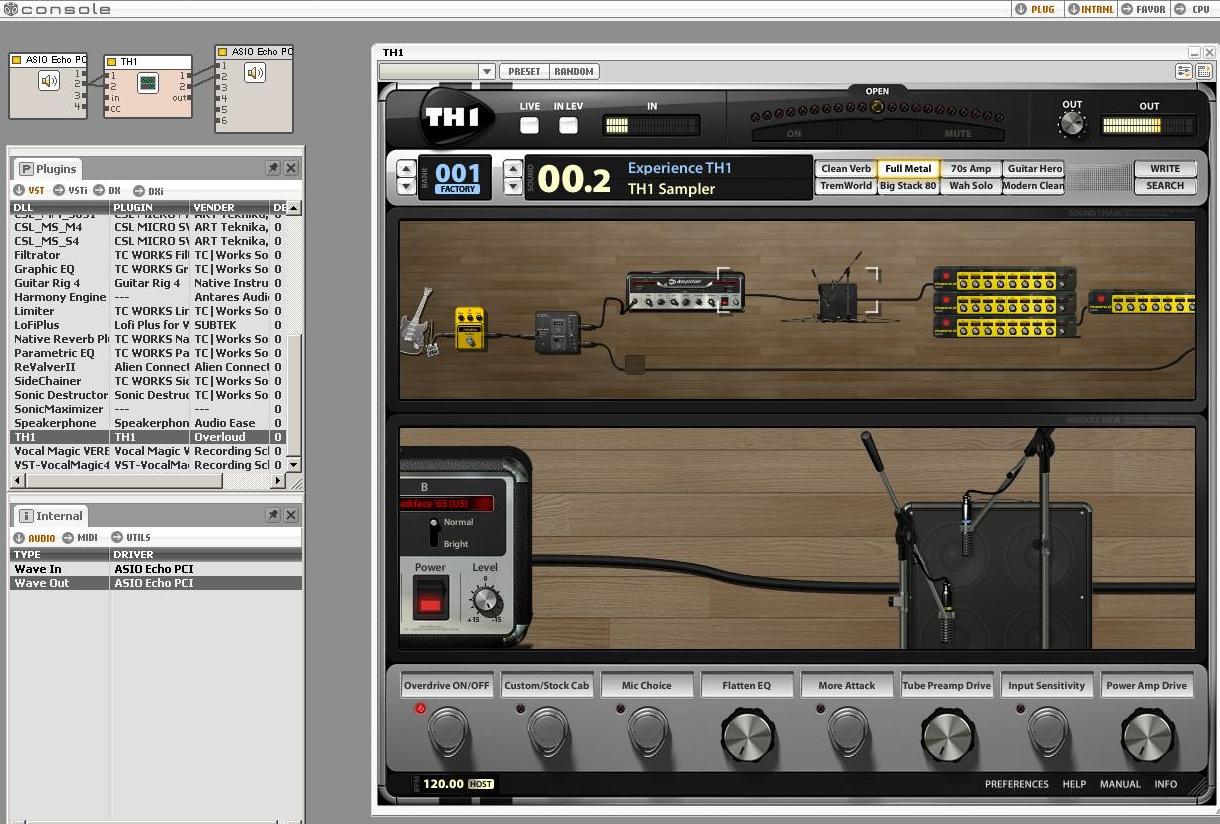Select the yellow overdrive pedal in the sound chain
1220x824 pixels.
[x=470, y=328]
